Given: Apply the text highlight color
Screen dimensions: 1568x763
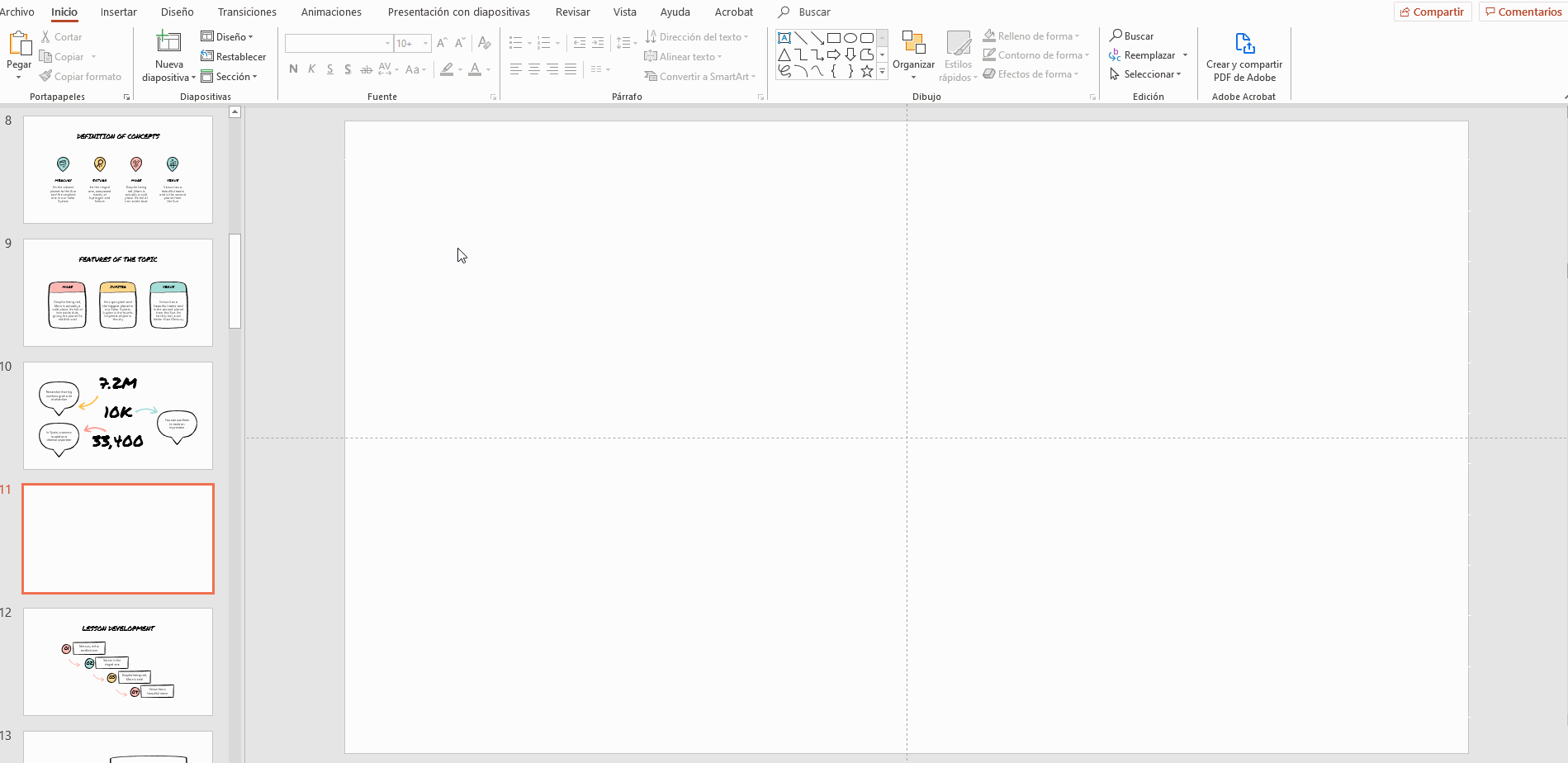Looking at the screenshot, I should (x=447, y=69).
